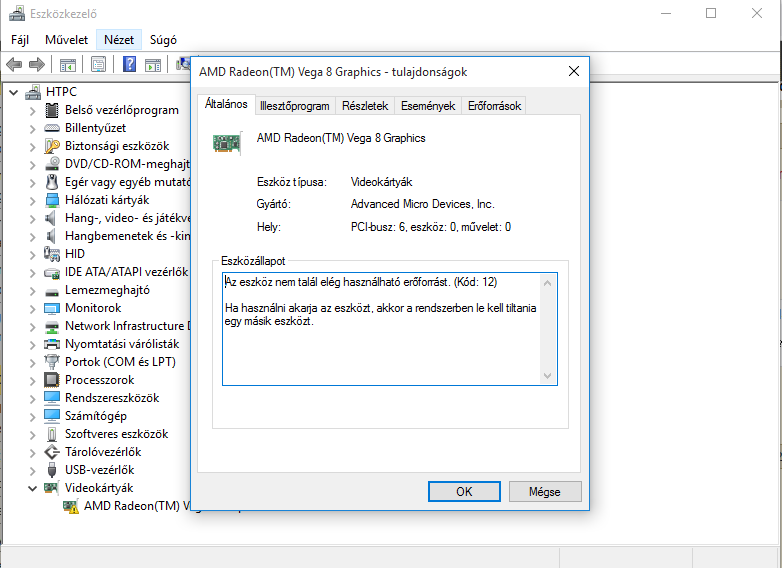The width and height of the screenshot is (782, 568).
Task: Confirm the dialog with OK
Action: coord(464,492)
